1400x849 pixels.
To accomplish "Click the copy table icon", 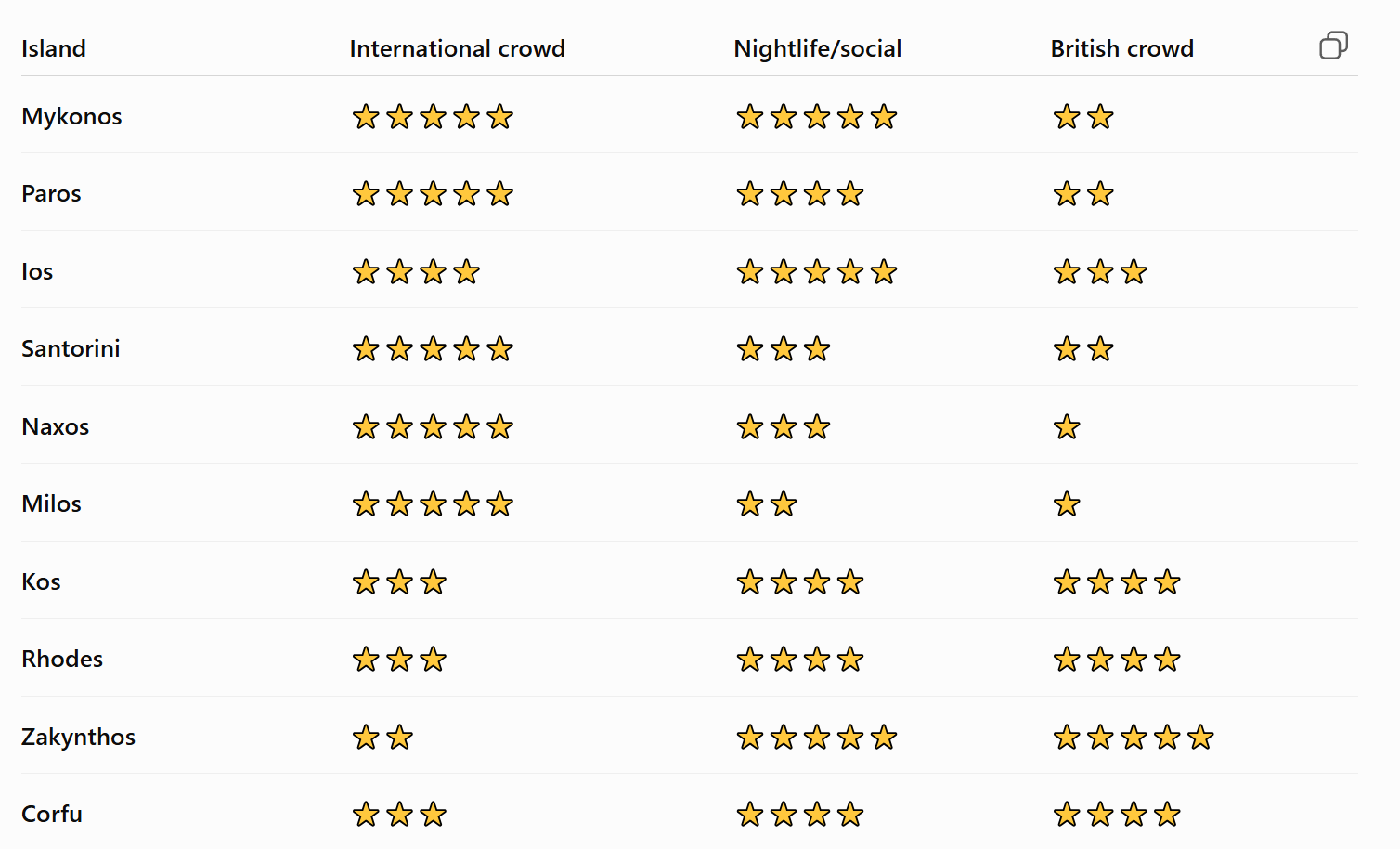I will [x=1333, y=46].
